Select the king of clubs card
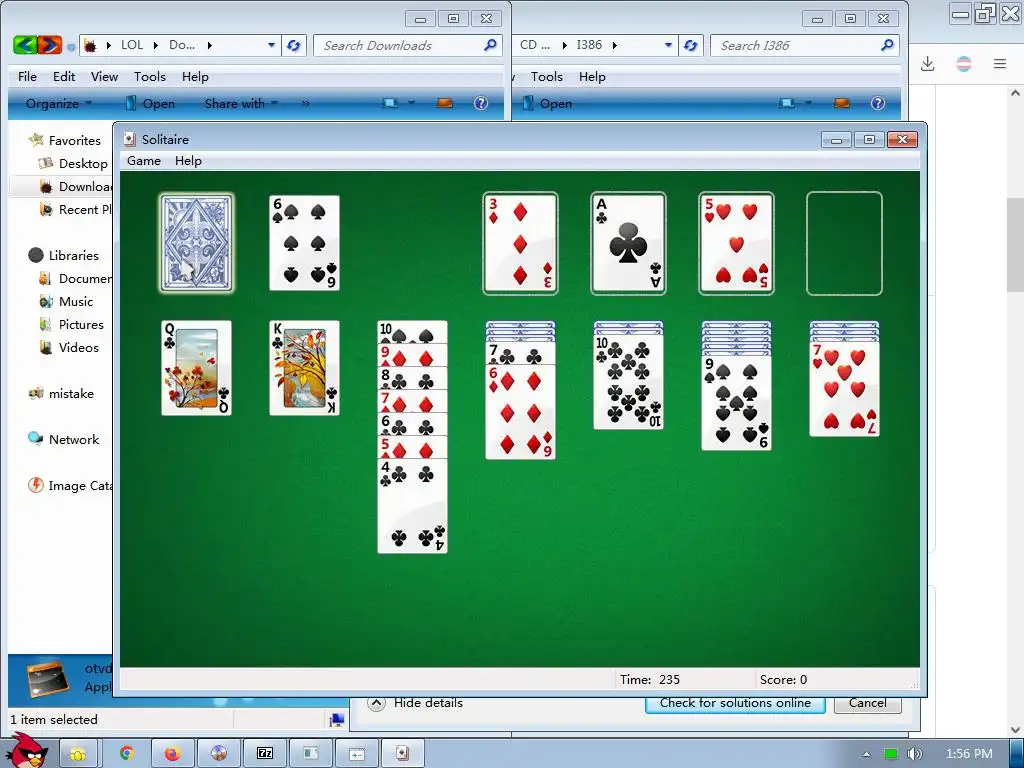1024x768 pixels. click(x=304, y=368)
